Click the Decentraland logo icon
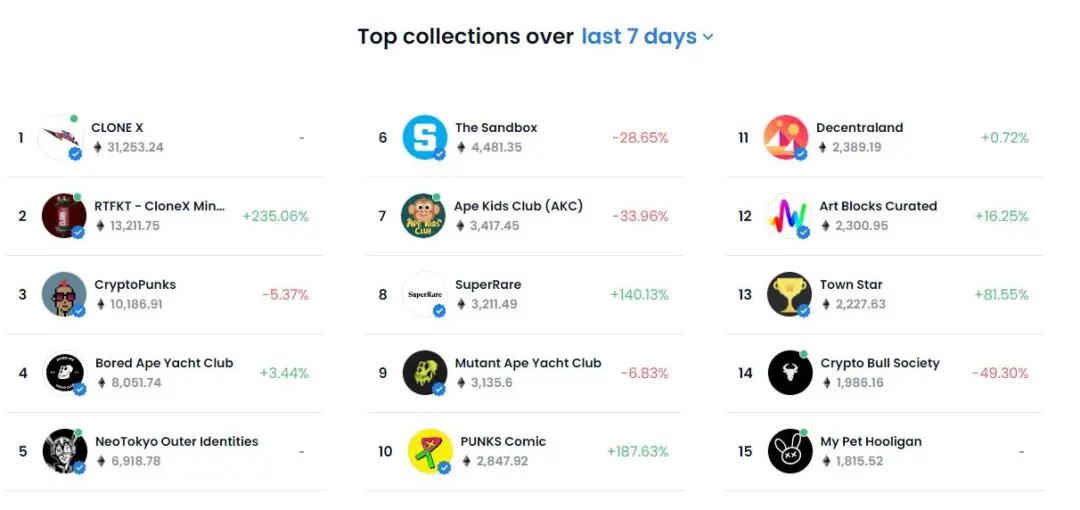This screenshot has width=1080, height=510. [x=785, y=137]
